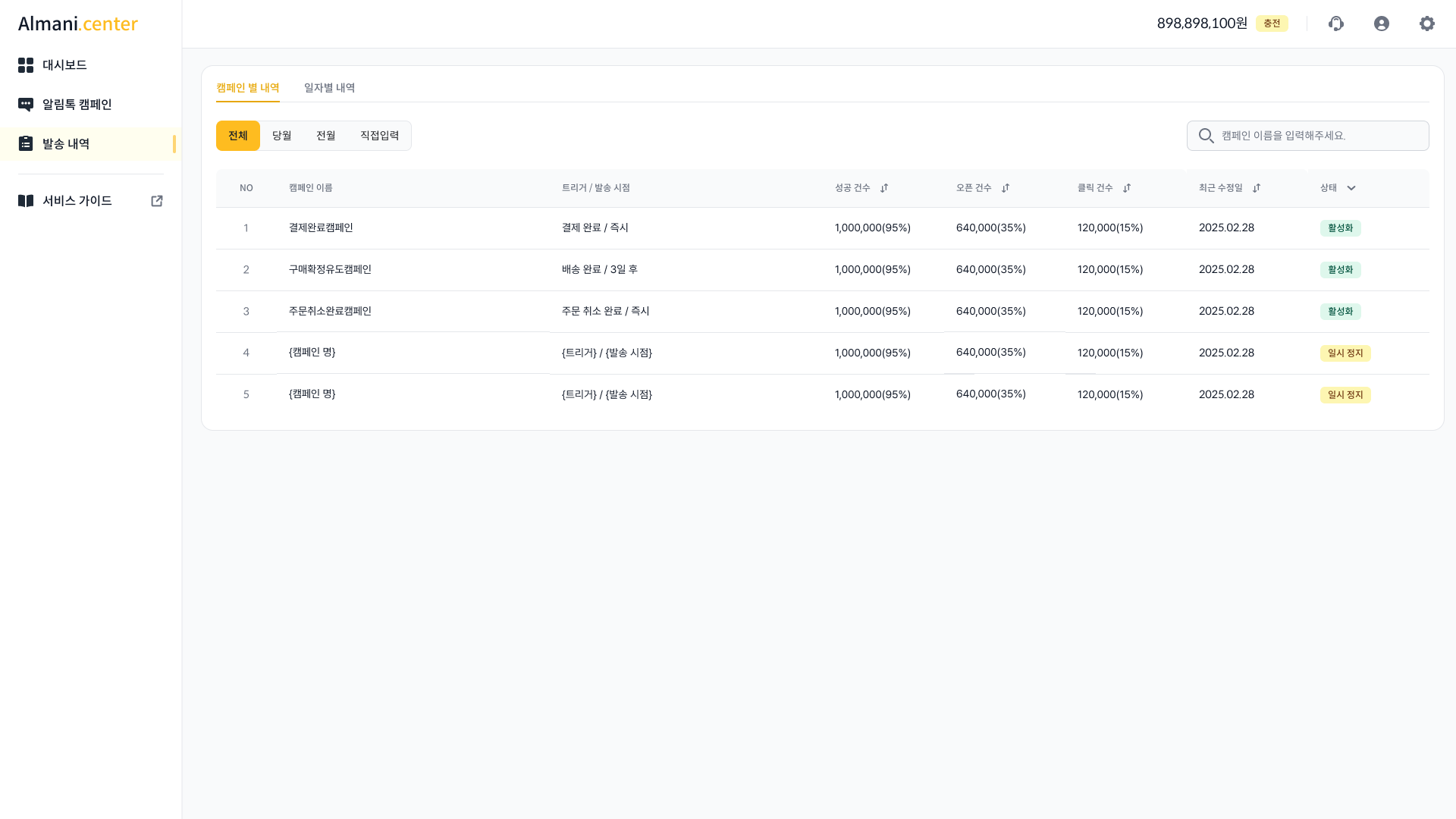Viewport: 1456px width, 819px height.
Task: Sort table by 최근 수정일 arrows
Action: (x=1257, y=188)
